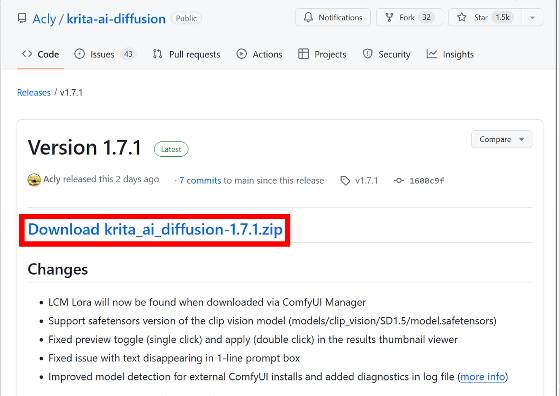The height and width of the screenshot is (396, 560).
Task: Open commit 1600c9f
Action: 419,181
